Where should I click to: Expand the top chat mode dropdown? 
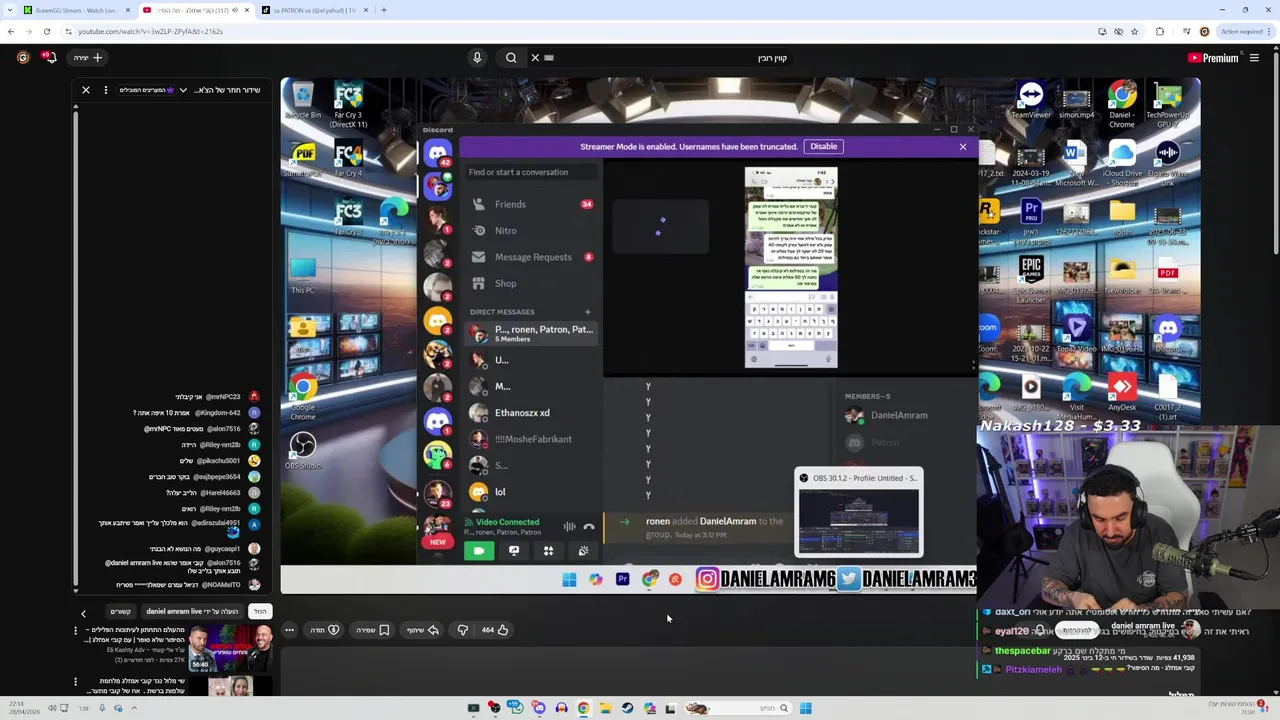coord(183,90)
